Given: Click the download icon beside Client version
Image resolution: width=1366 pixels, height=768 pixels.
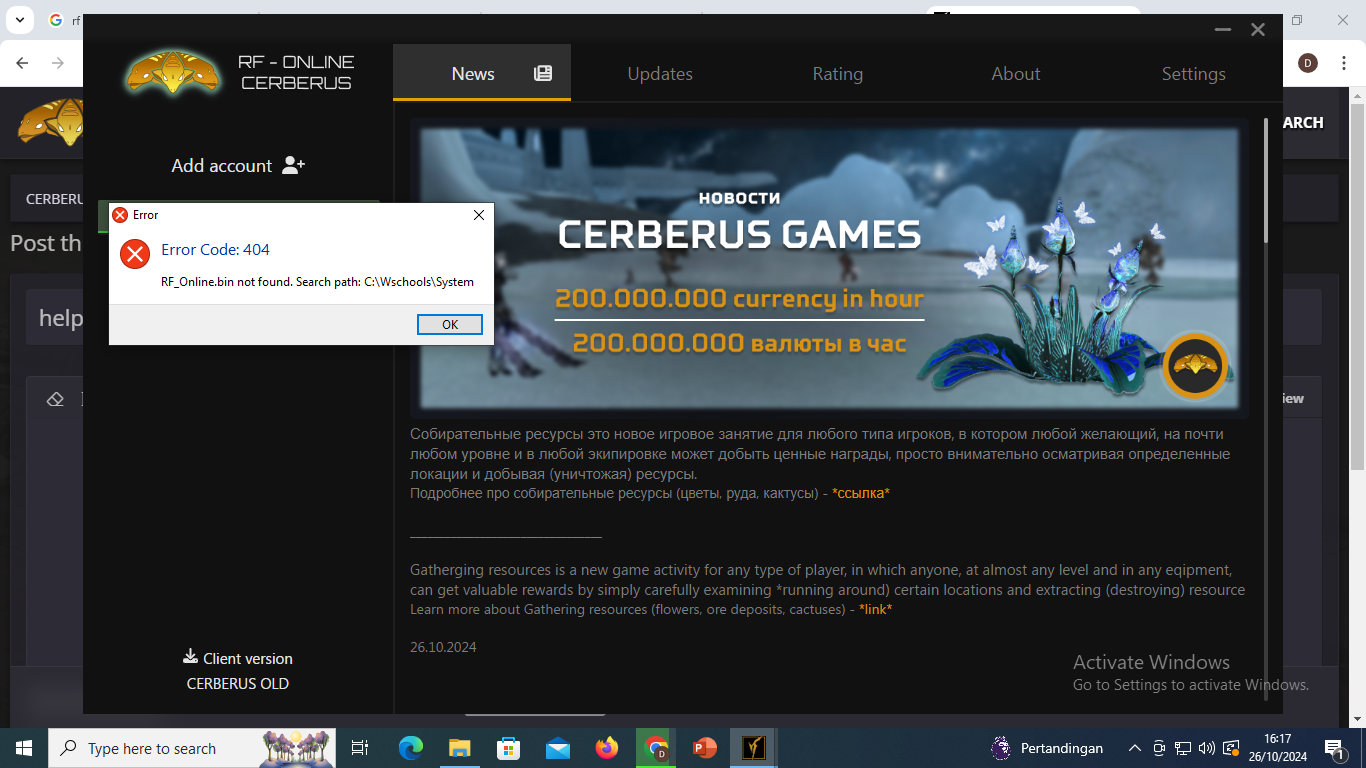Looking at the screenshot, I should point(190,657).
